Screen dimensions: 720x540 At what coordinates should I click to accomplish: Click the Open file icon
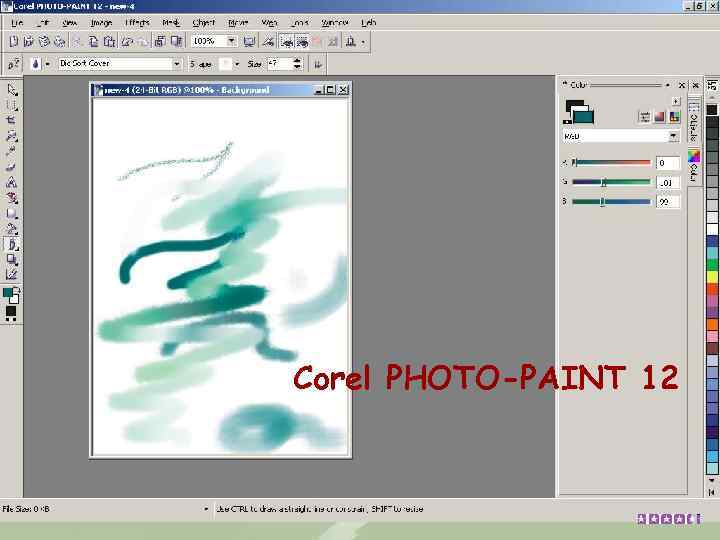tap(28, 42)
